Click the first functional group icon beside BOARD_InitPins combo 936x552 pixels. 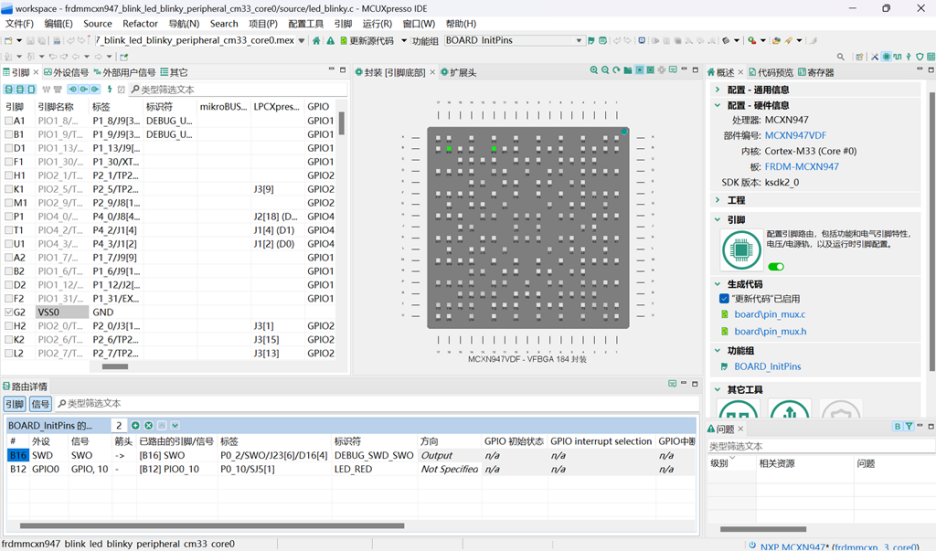point(591,41)
